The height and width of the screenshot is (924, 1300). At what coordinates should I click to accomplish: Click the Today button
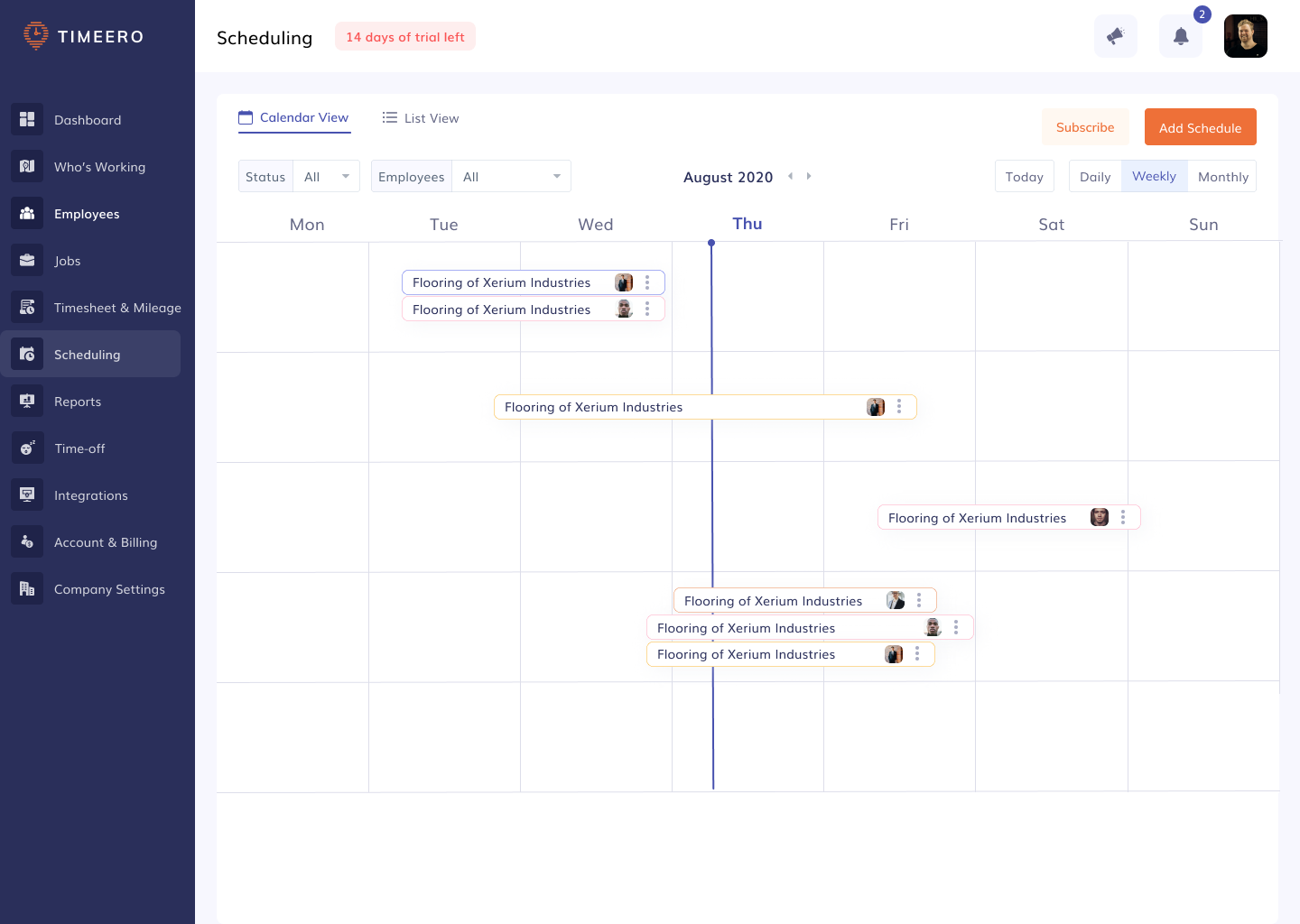1025,176
